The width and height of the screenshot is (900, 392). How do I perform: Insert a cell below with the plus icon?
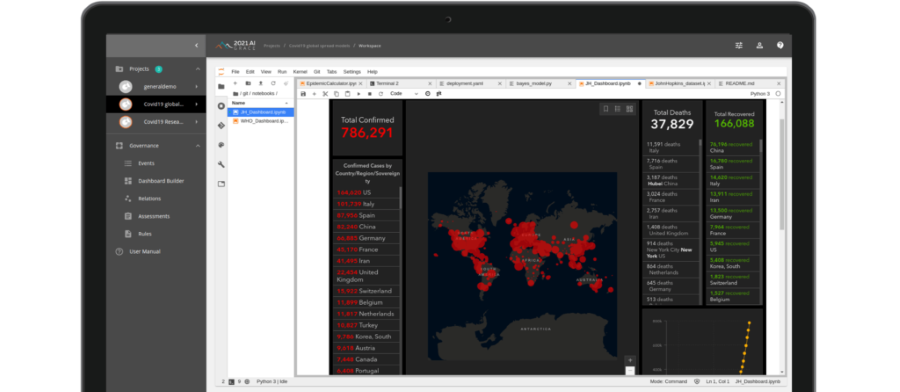pyautogui.click(x=314, y=94)
